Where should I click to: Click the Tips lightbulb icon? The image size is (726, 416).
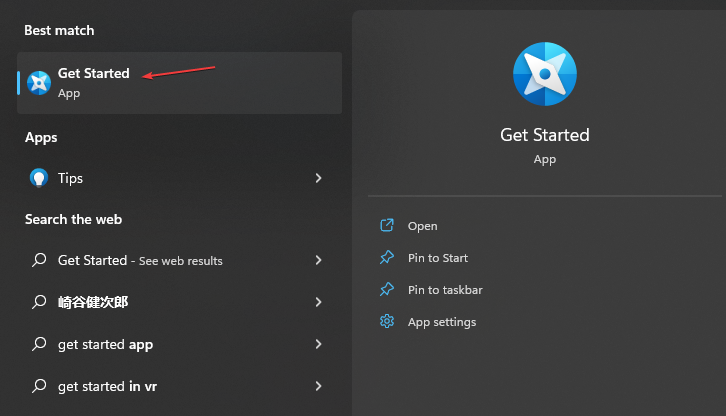tap(39, 178)
